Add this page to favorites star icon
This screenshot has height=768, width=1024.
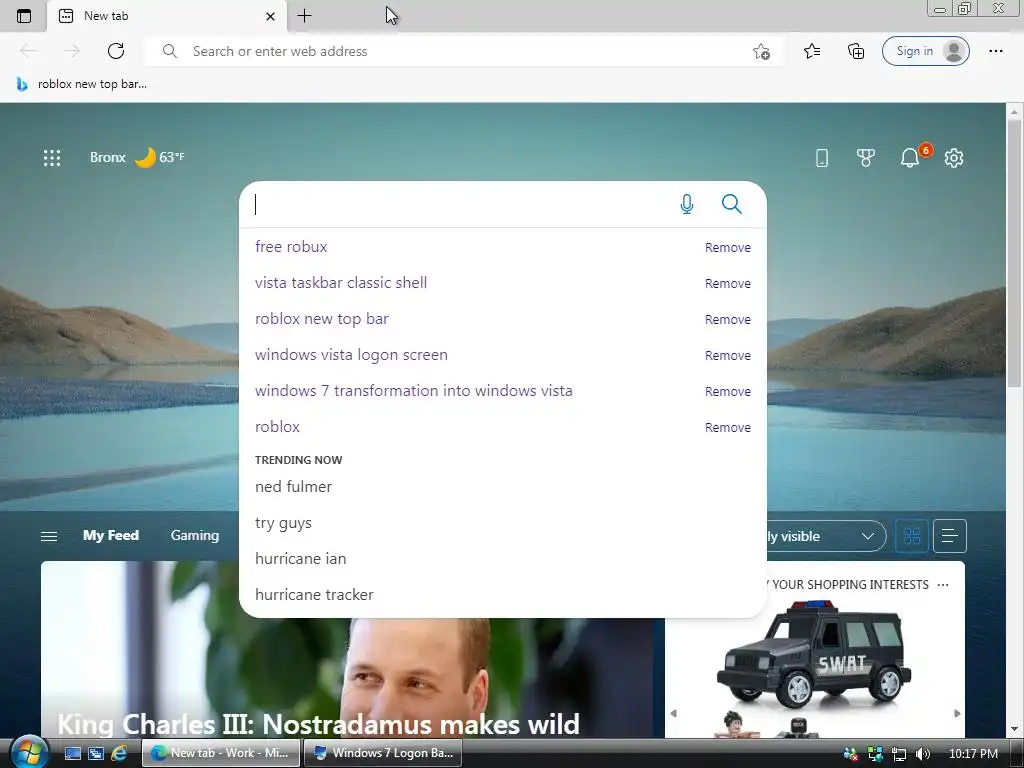coord(761,51)
